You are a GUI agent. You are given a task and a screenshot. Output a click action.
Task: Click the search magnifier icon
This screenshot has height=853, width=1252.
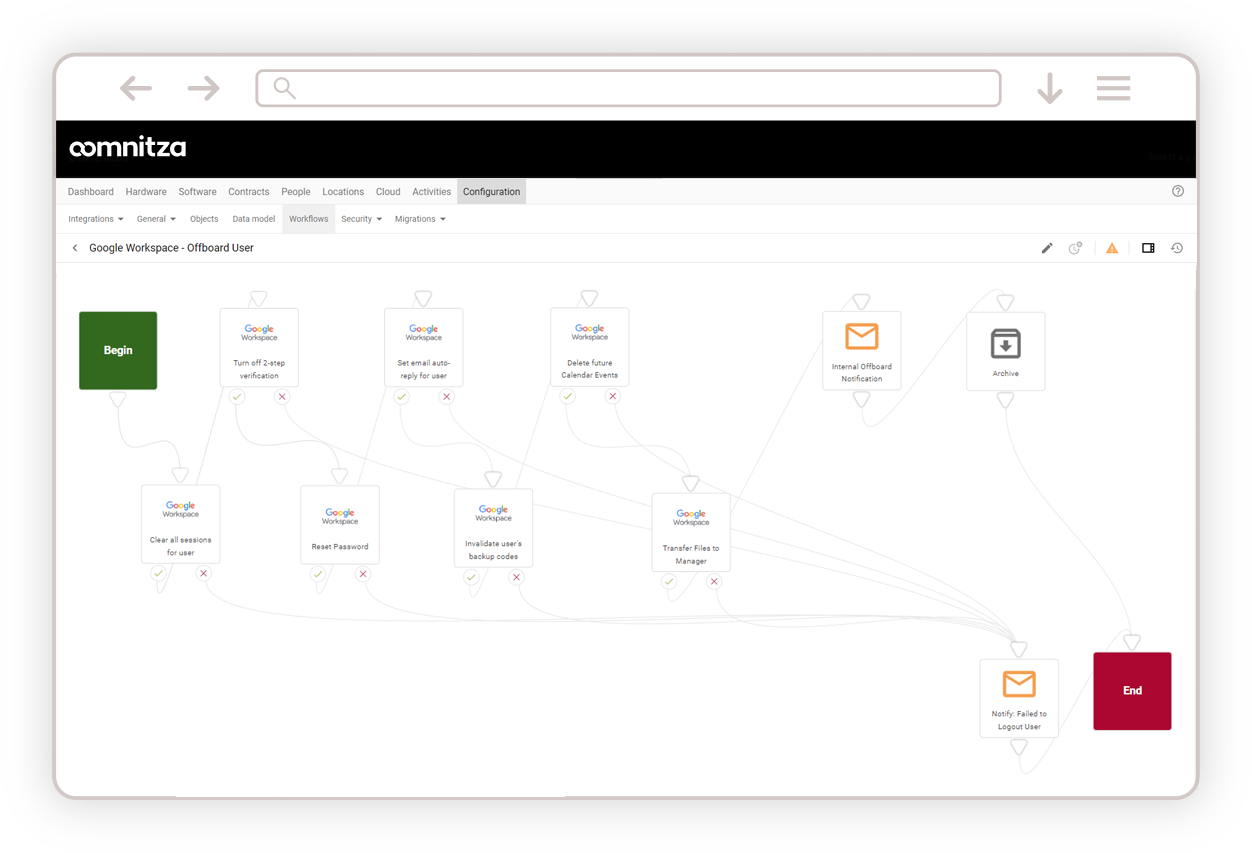tap(285, 88)
